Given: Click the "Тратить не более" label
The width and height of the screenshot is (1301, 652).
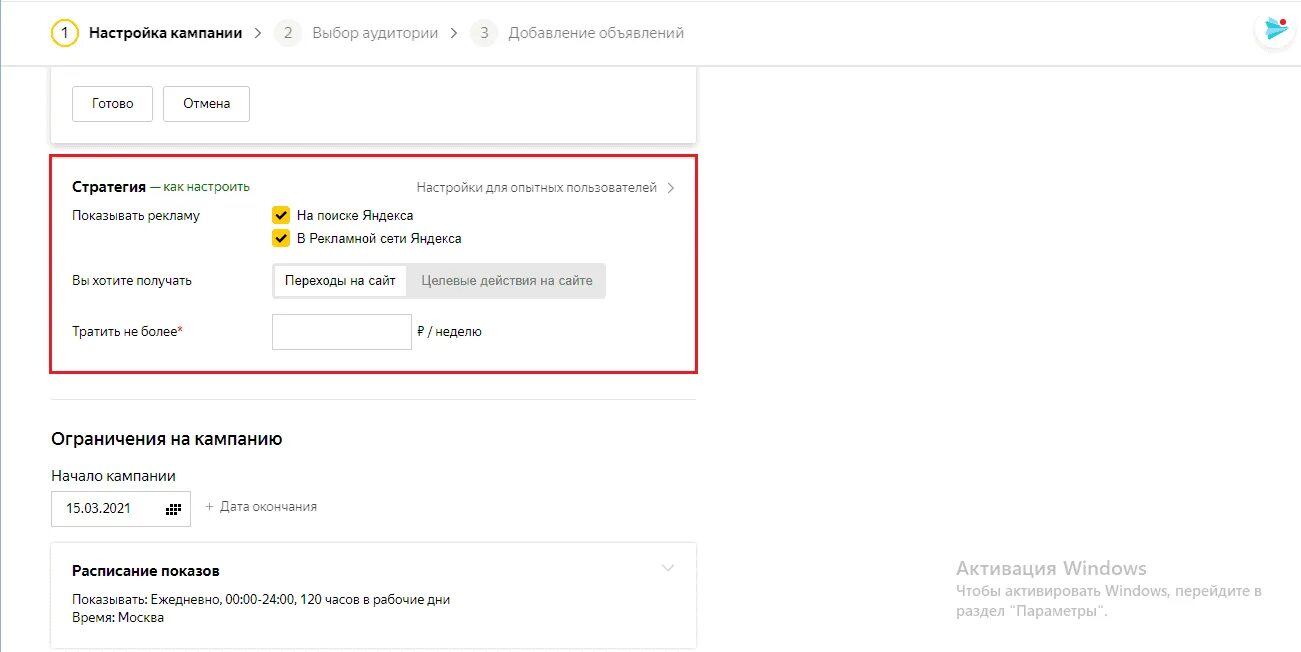Looking at the screenshot, I should (127, 332).
